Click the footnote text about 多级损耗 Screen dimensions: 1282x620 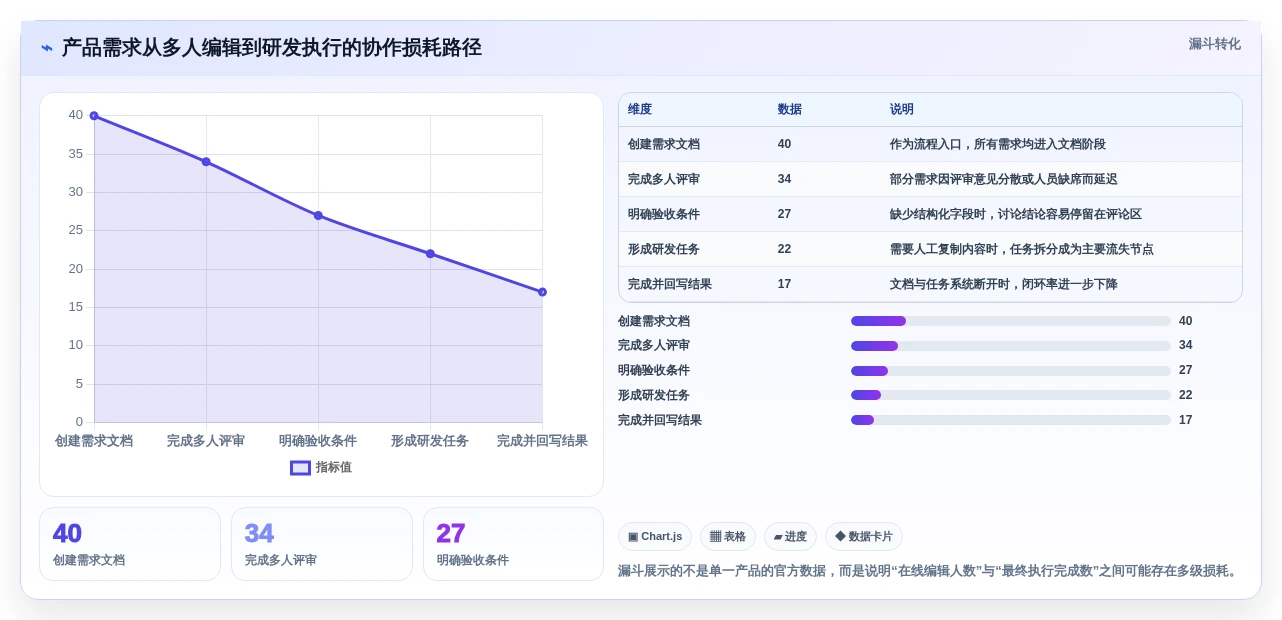[x=929, y=571]
